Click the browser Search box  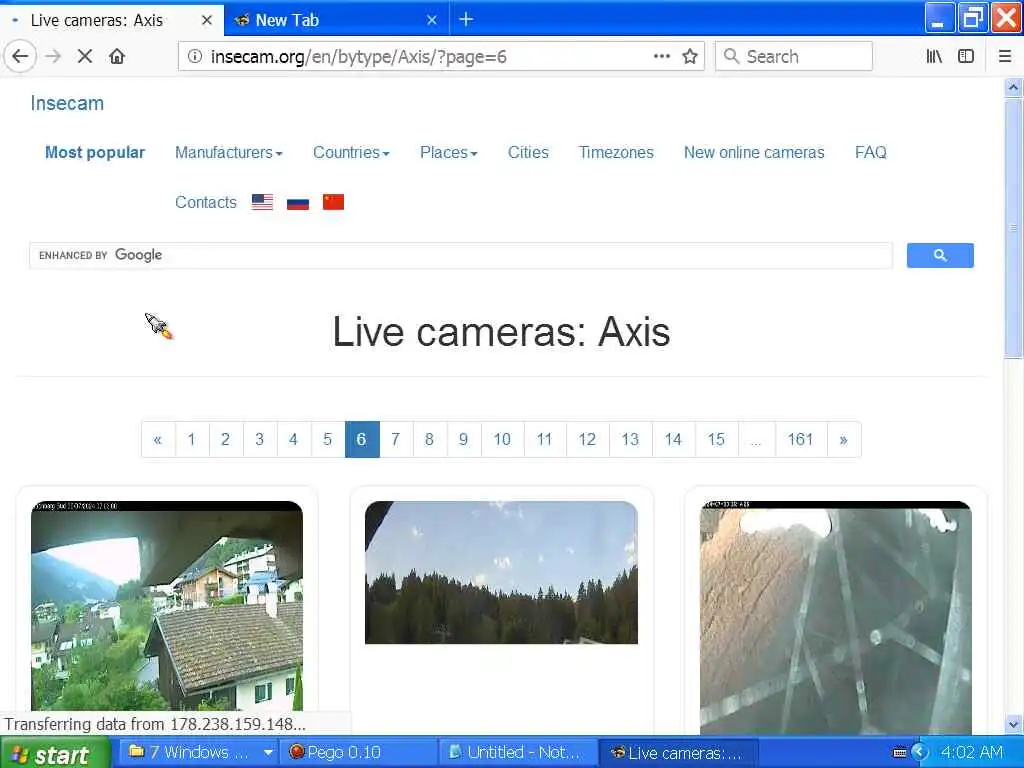pos(793,56)
